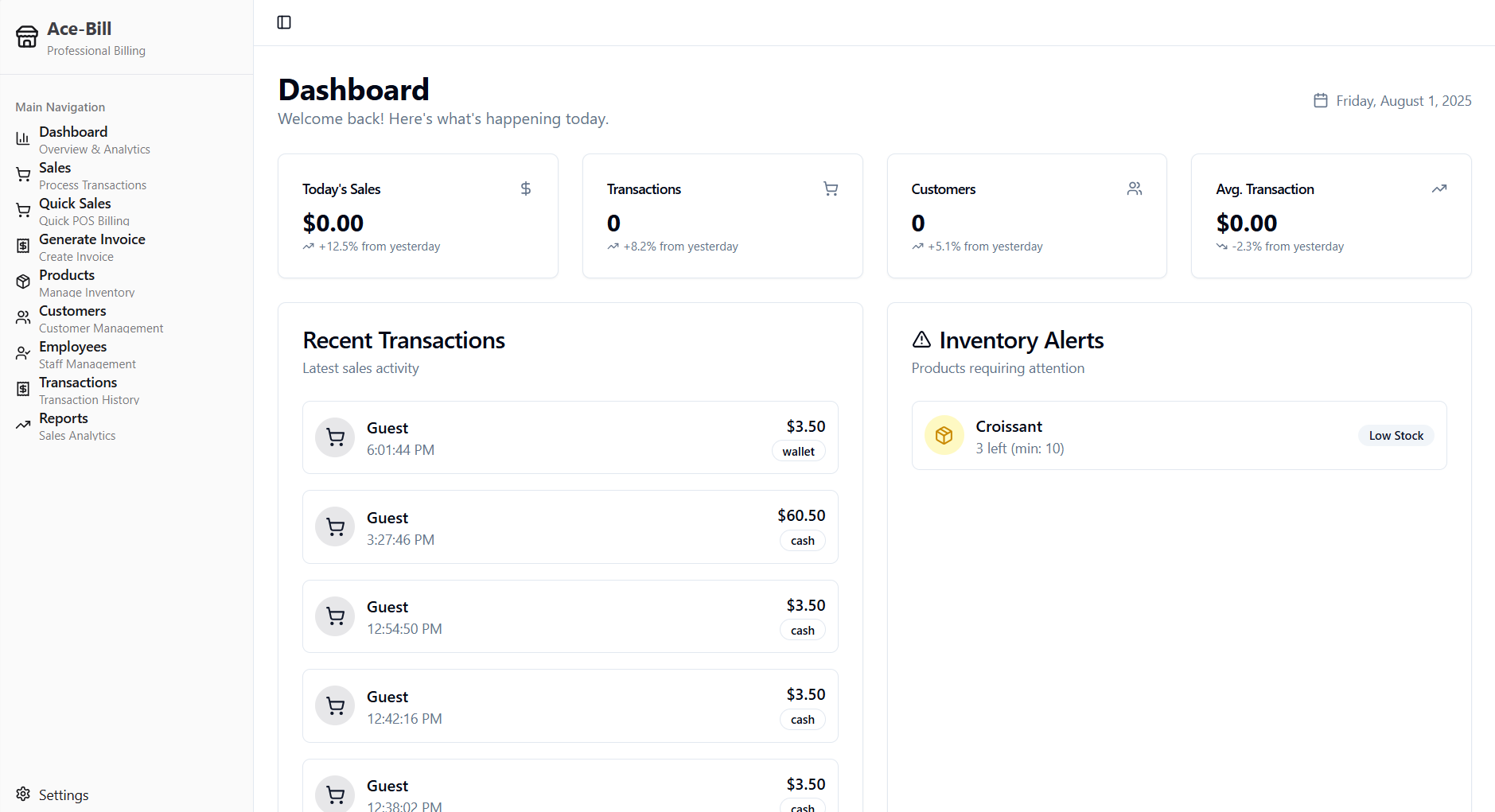Click the package icon next to Croissant
Viewport: 1495px width, 812px height.
[x=943, y=435]
